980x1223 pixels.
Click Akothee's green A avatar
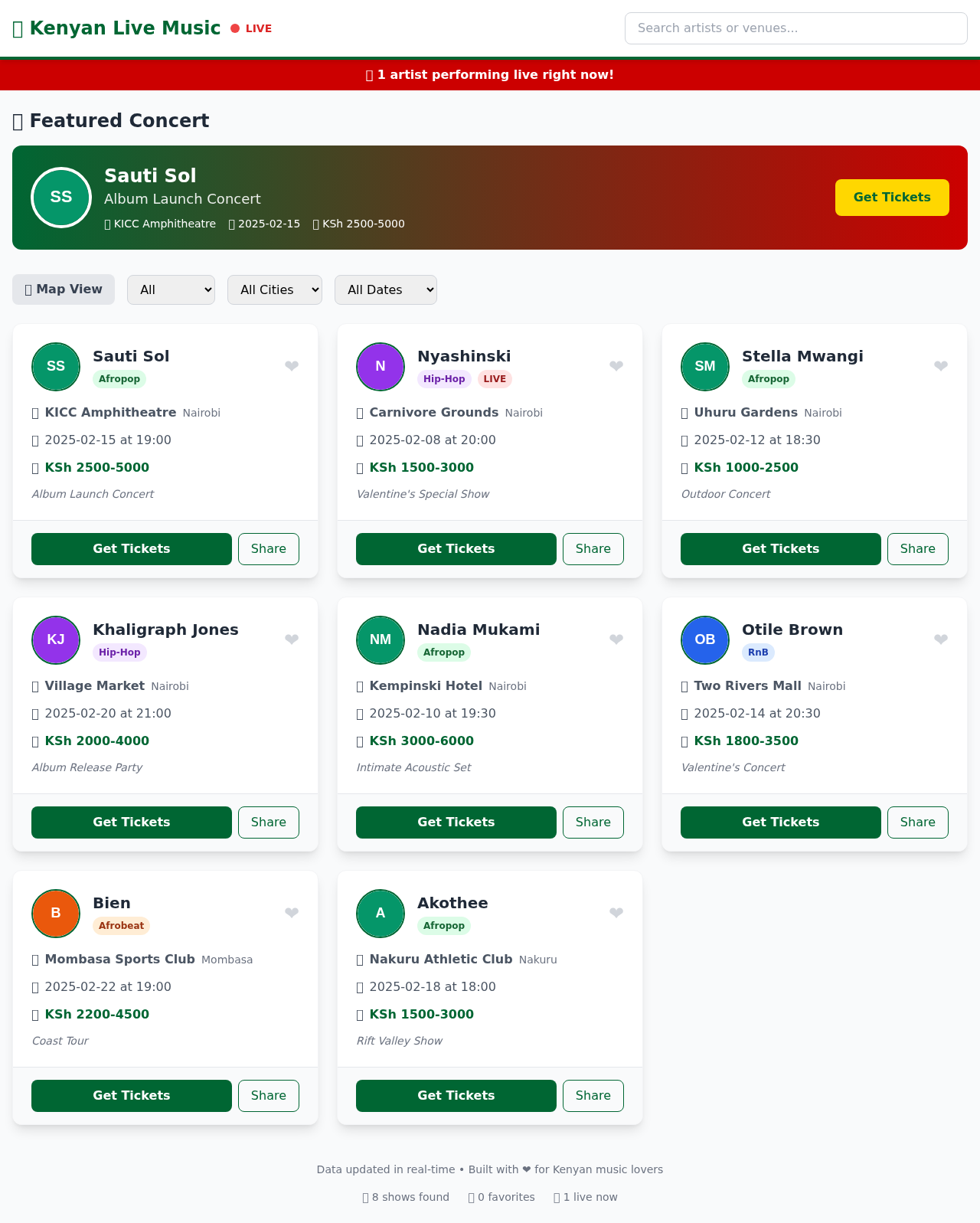click(x=381, y=914)
